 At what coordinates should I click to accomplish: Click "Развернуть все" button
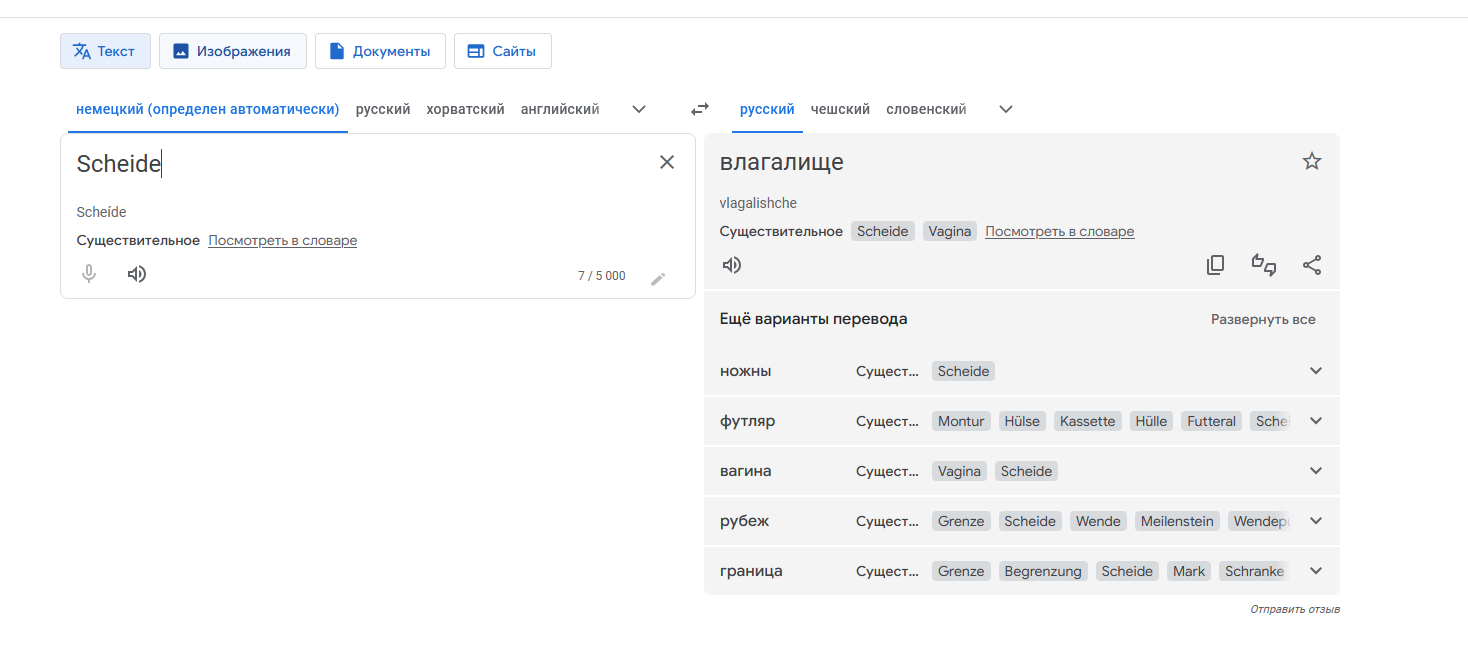pyautogui.click(x=1263, y=320)
